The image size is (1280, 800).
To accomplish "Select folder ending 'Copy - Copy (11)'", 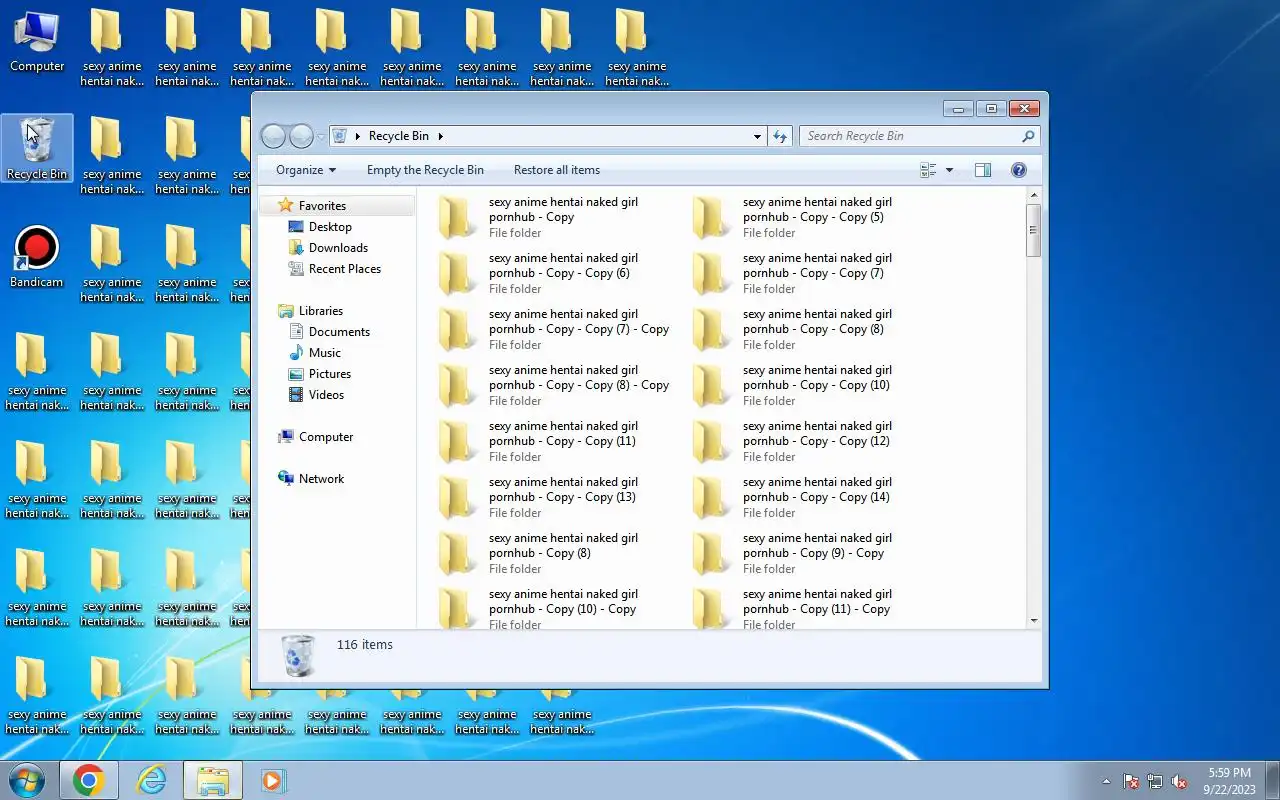I will click(x=555, y=441).
